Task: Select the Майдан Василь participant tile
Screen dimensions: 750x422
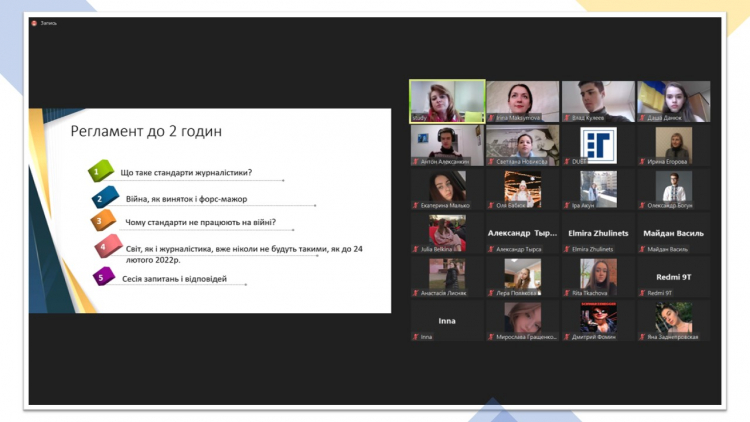Action: click(x=672, y=233)
